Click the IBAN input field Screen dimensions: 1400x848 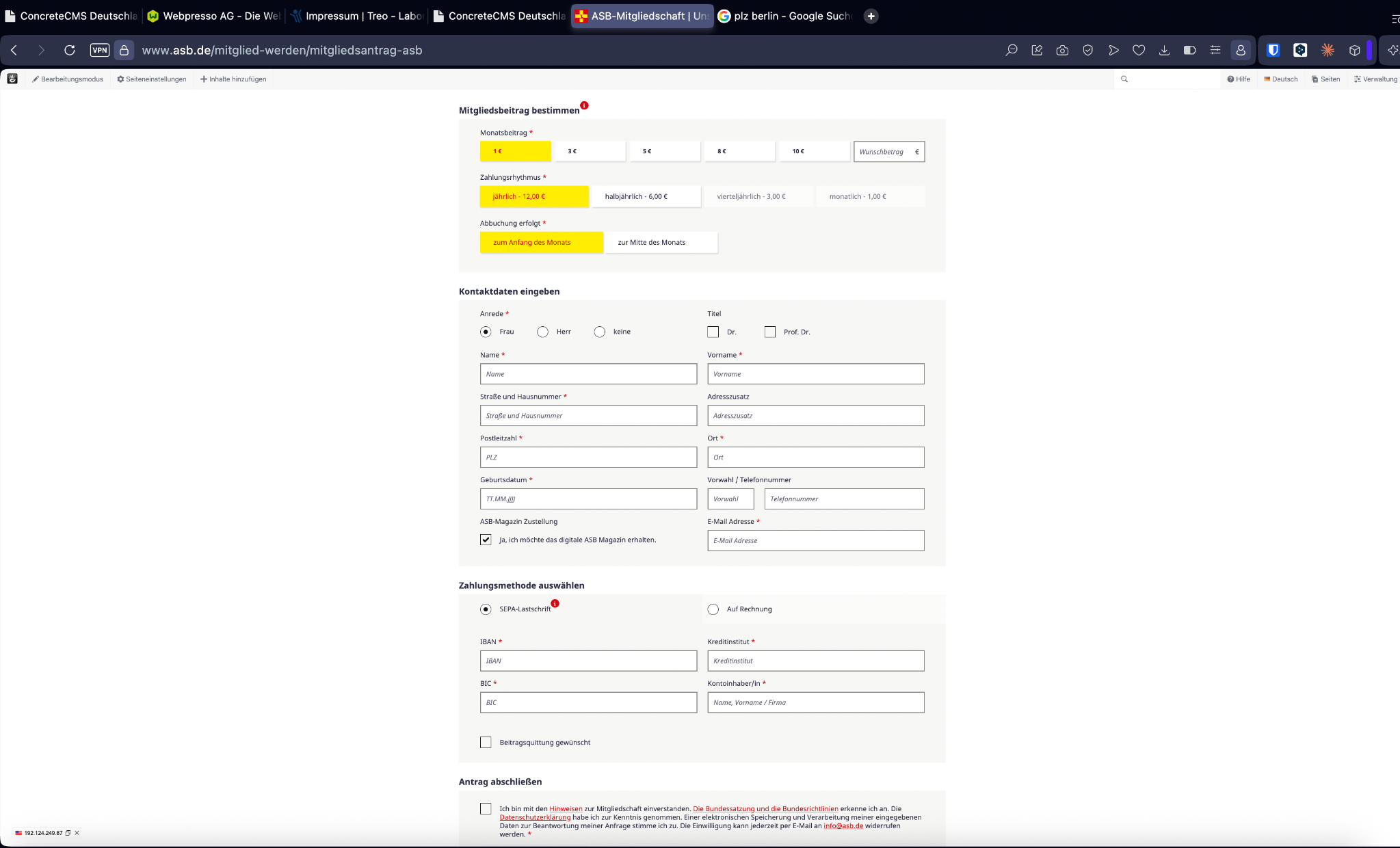(x=588, y=661)
